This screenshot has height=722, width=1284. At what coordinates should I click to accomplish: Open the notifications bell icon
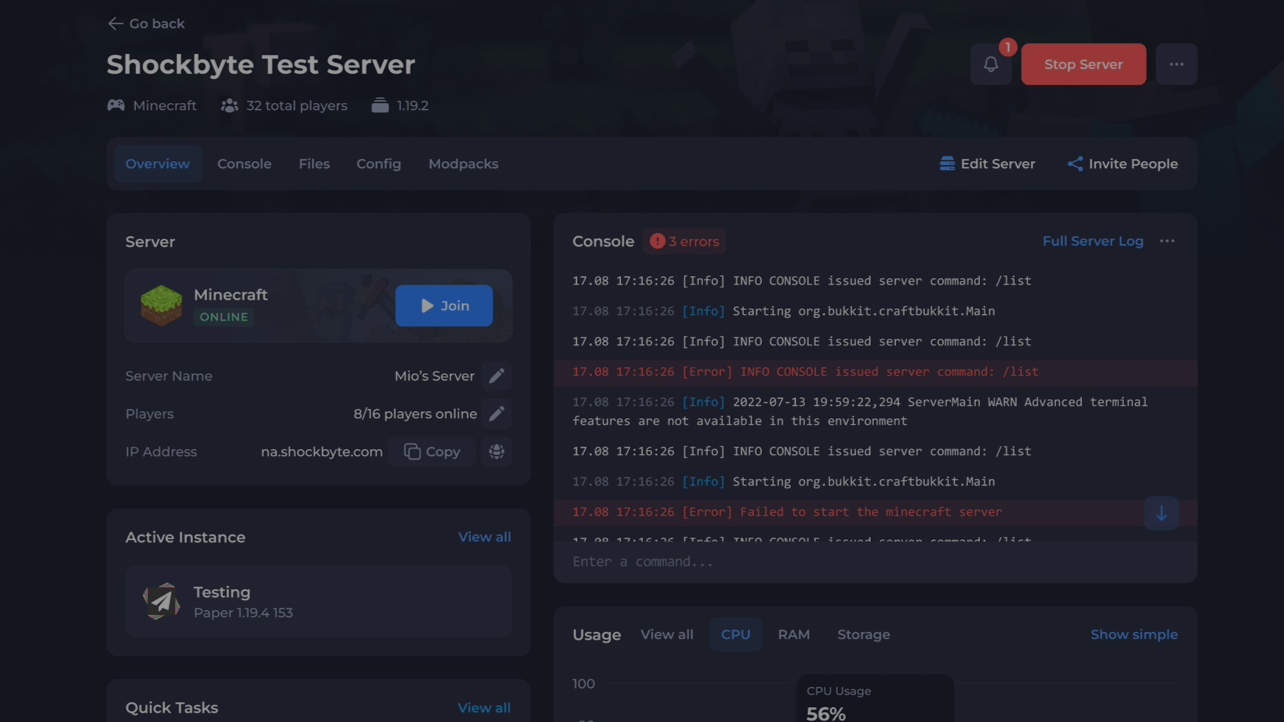(x=991, y=64)
